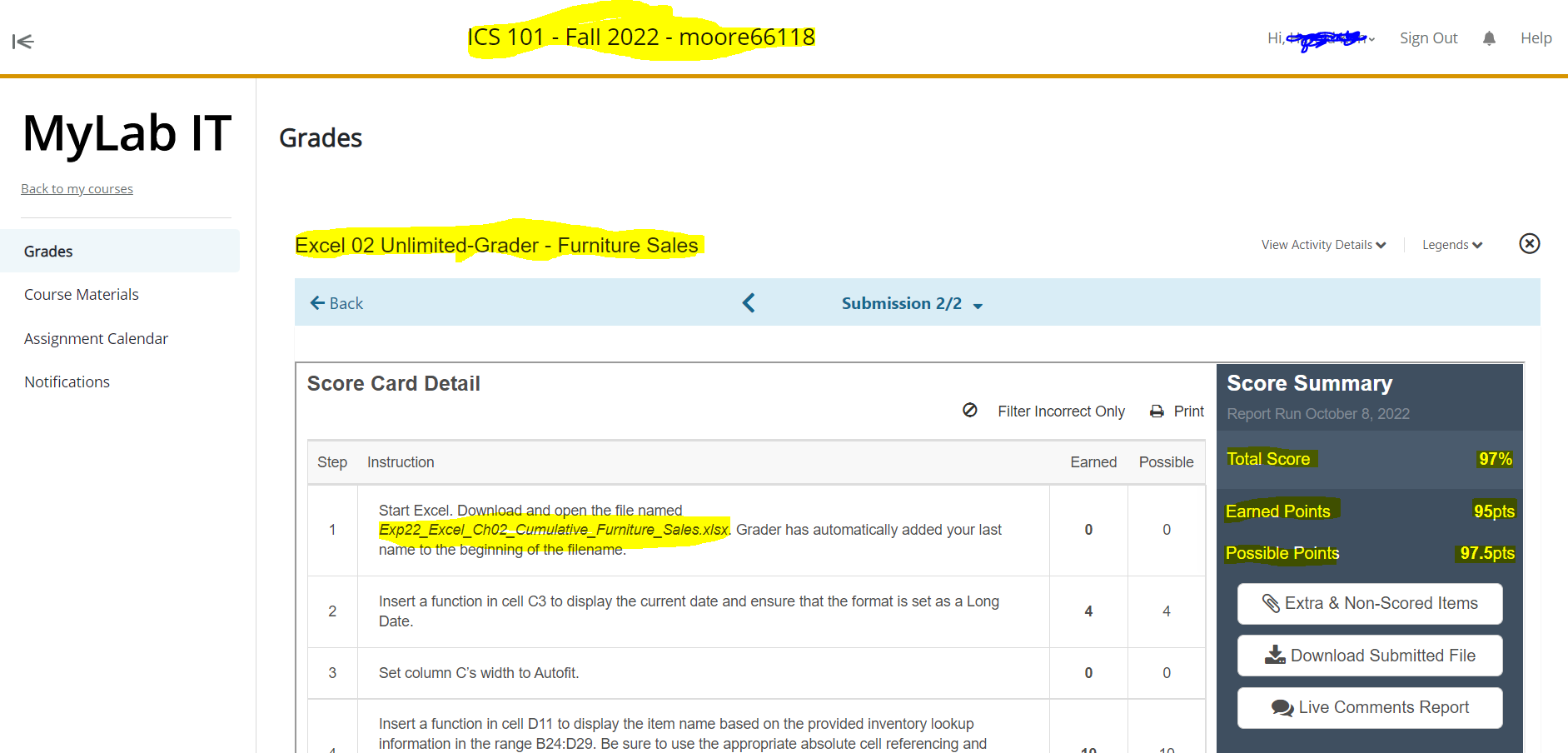Click the Filter Incorrect Only label

click(x=1061, y=411)
